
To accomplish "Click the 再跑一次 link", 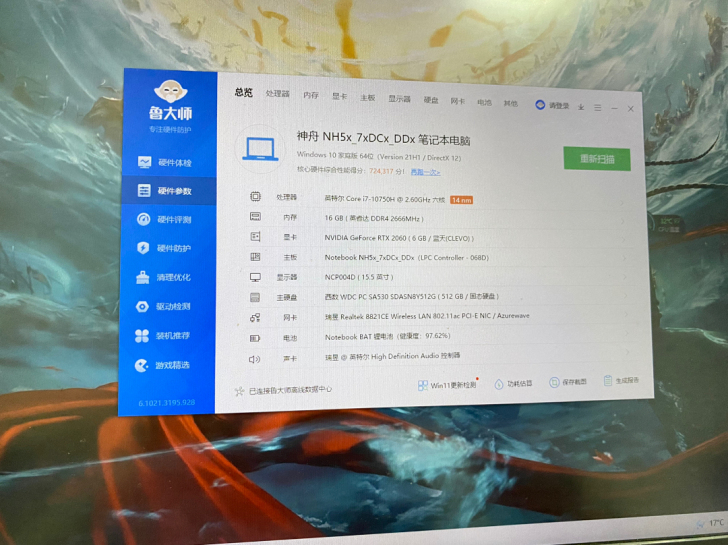I will click(425, 171).
